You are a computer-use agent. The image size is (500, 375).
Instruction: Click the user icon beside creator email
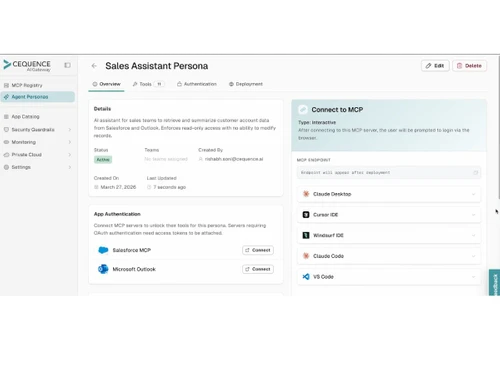click(x=201, y=159)
